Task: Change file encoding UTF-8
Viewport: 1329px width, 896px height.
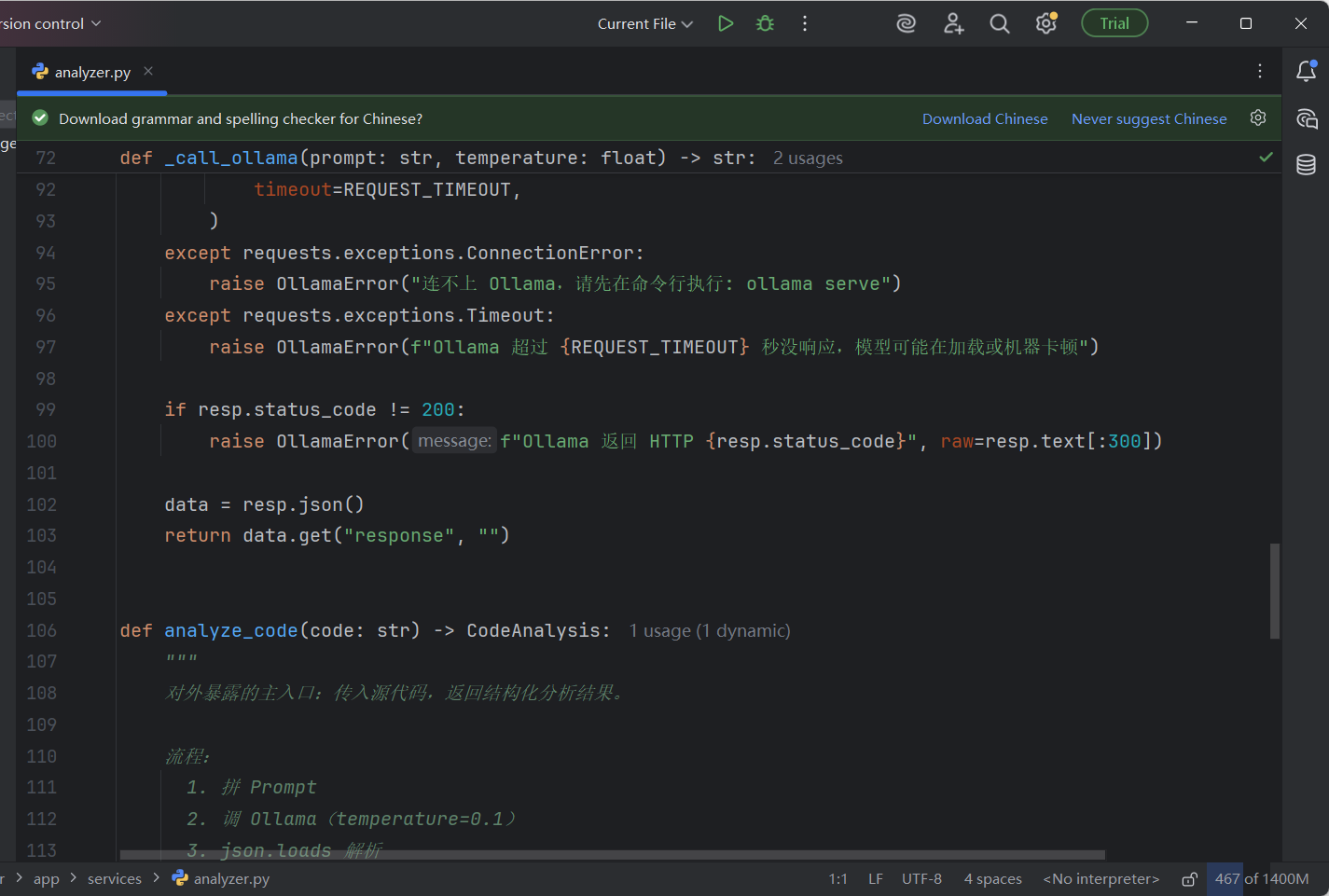Action: (x=921, y=878)
